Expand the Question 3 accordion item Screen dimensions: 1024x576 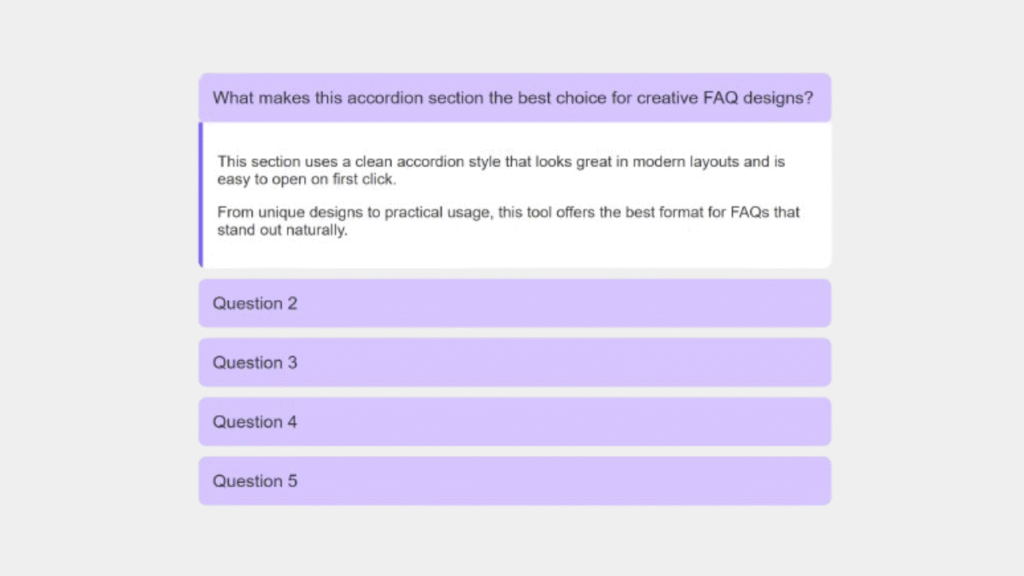(x=514, y=362)
